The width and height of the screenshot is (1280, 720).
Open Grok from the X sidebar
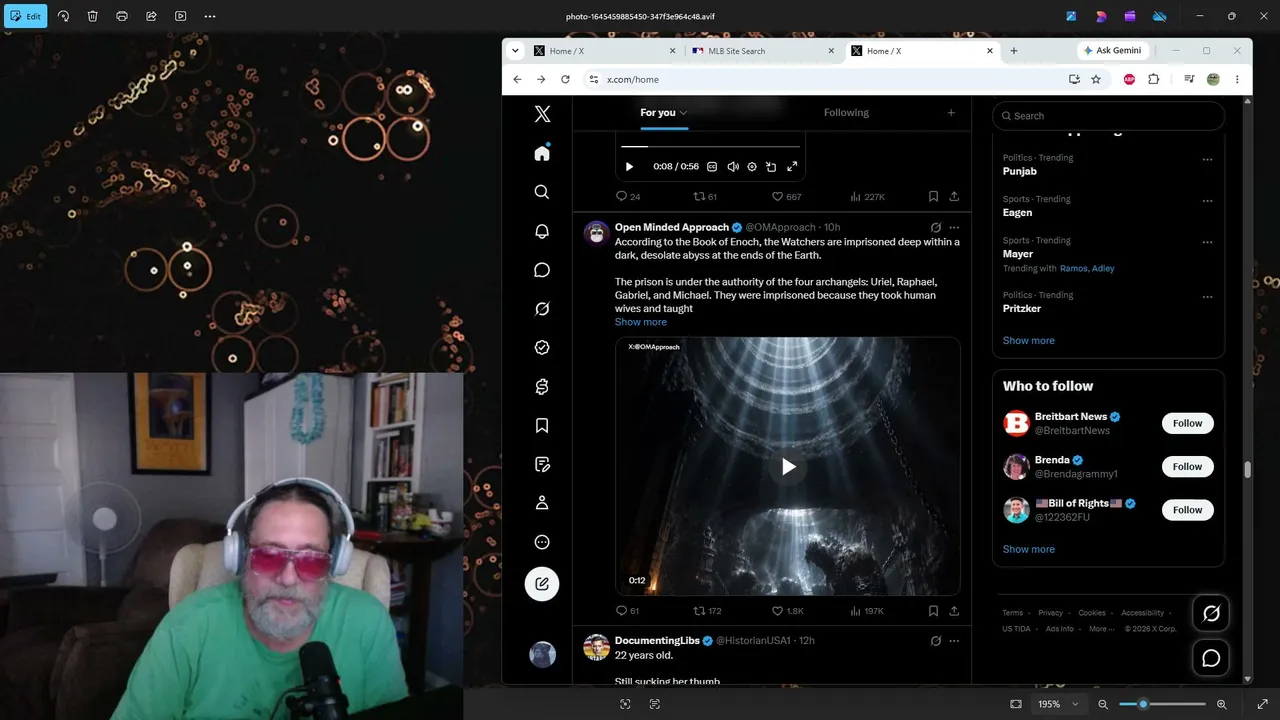542,309
